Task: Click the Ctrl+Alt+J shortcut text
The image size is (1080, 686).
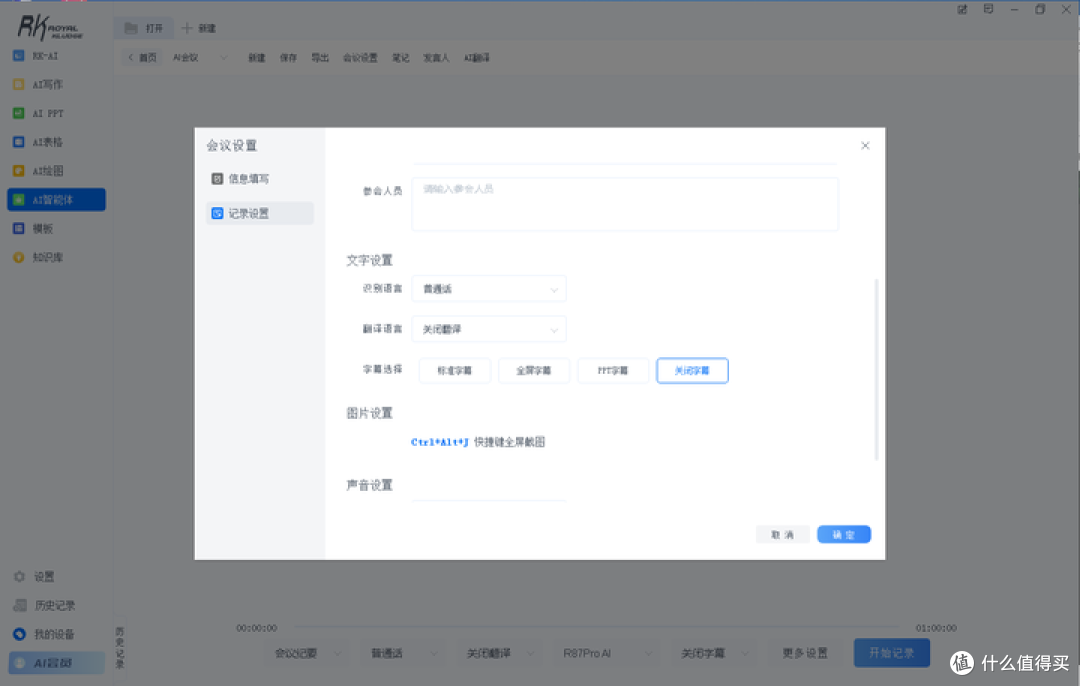Action: pyautogui.click(x=439, y=442)
